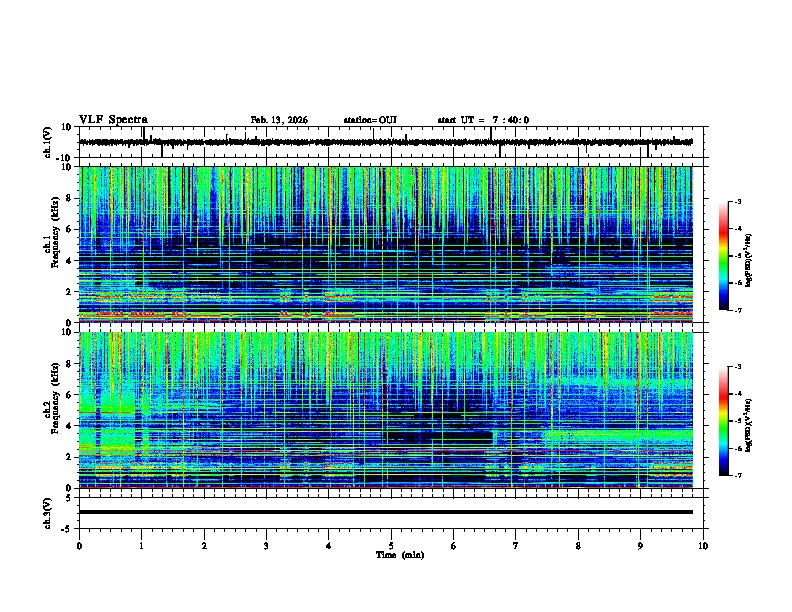Click the ch.1 spectrogram "6" kHz tick label

[x=69, y=230]
